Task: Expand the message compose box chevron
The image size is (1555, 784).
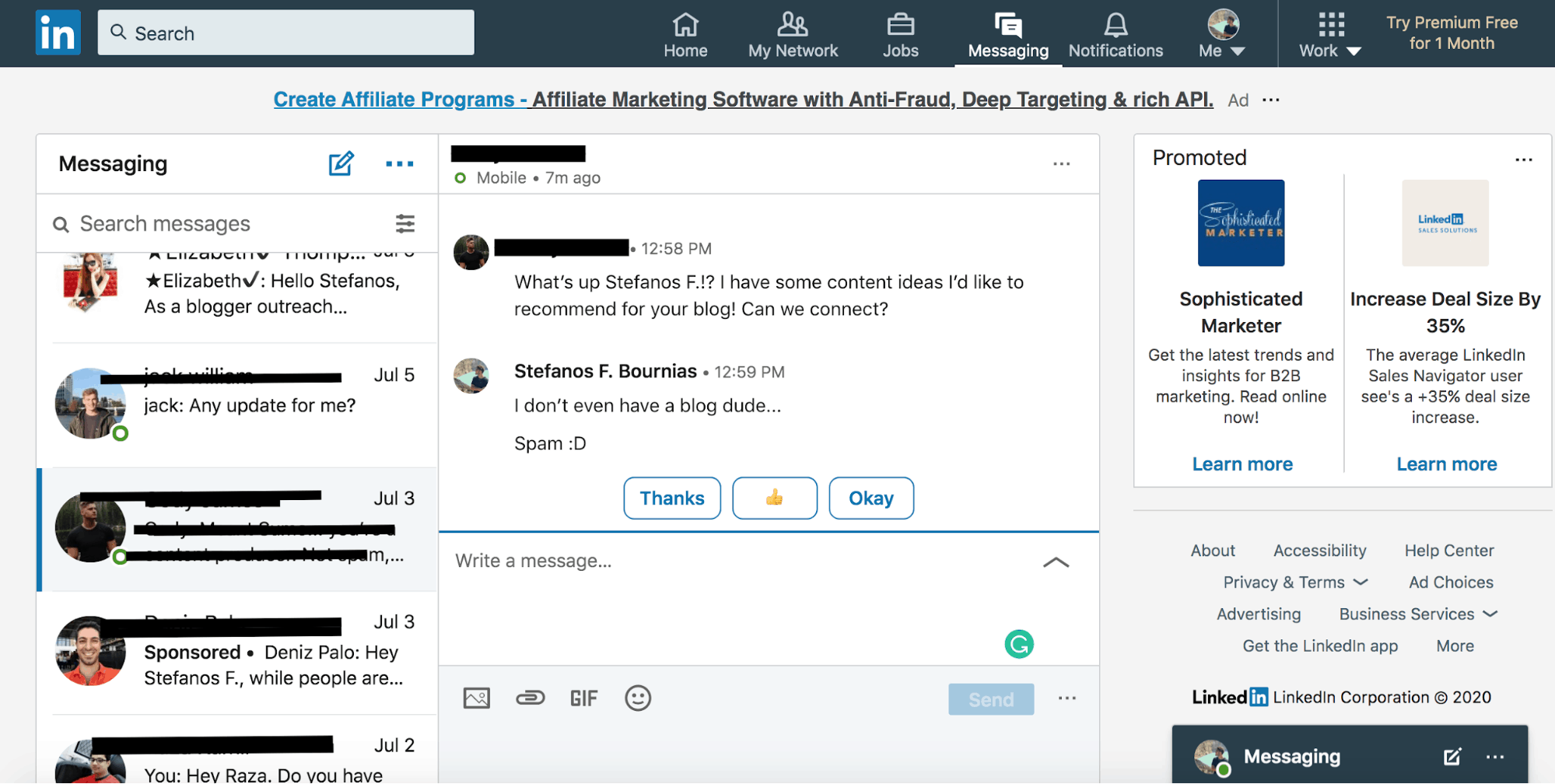Action: point(1056,562)
